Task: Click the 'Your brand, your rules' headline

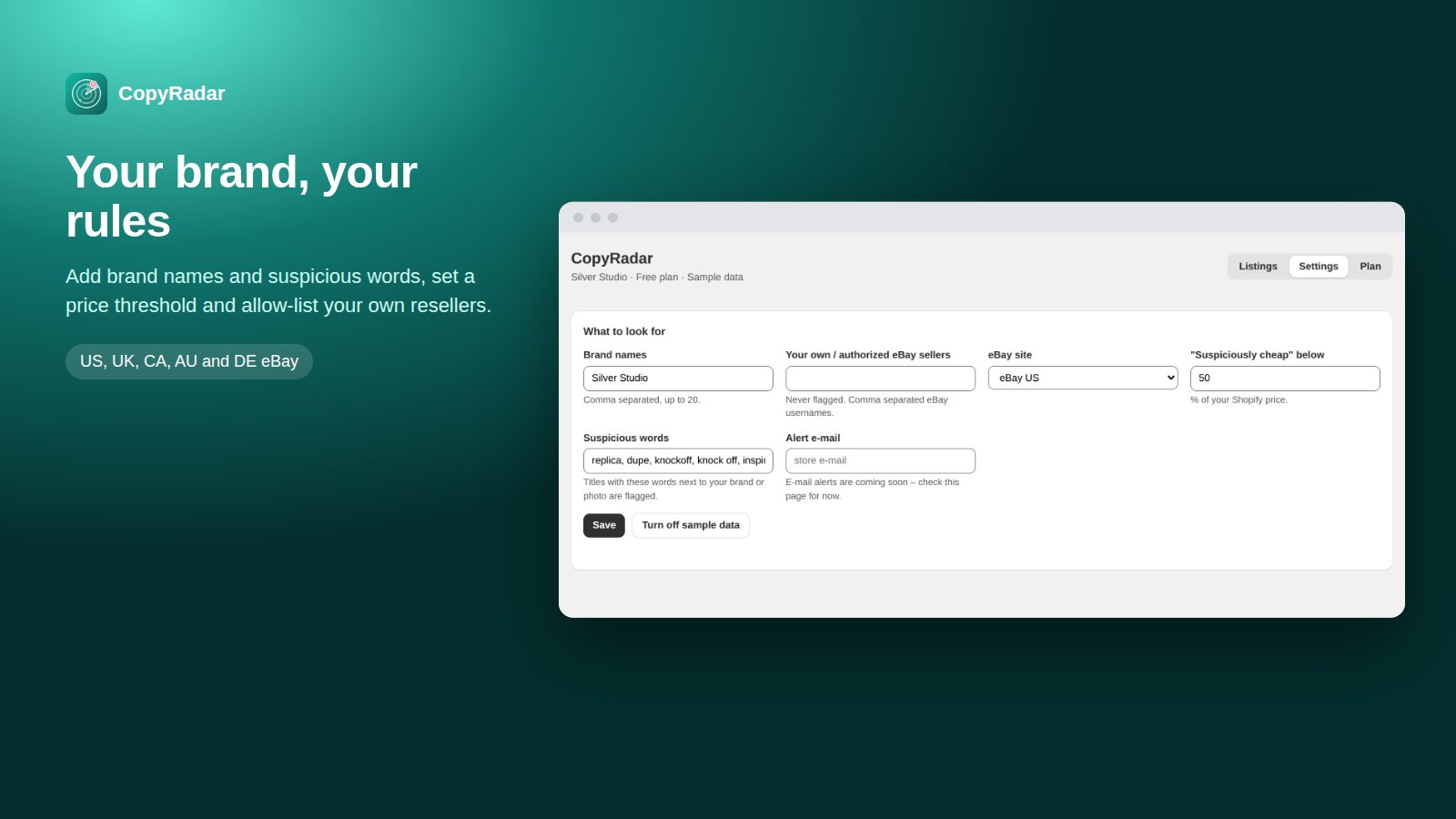Action: tap(241, 197)
